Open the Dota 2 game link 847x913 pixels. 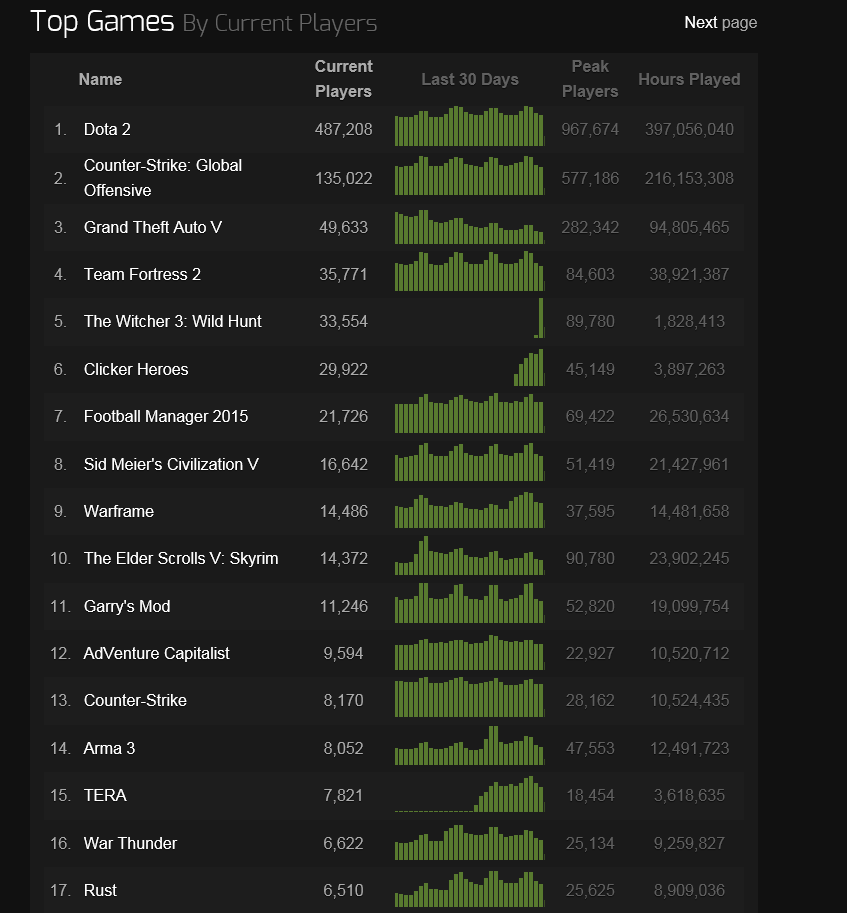107,129
